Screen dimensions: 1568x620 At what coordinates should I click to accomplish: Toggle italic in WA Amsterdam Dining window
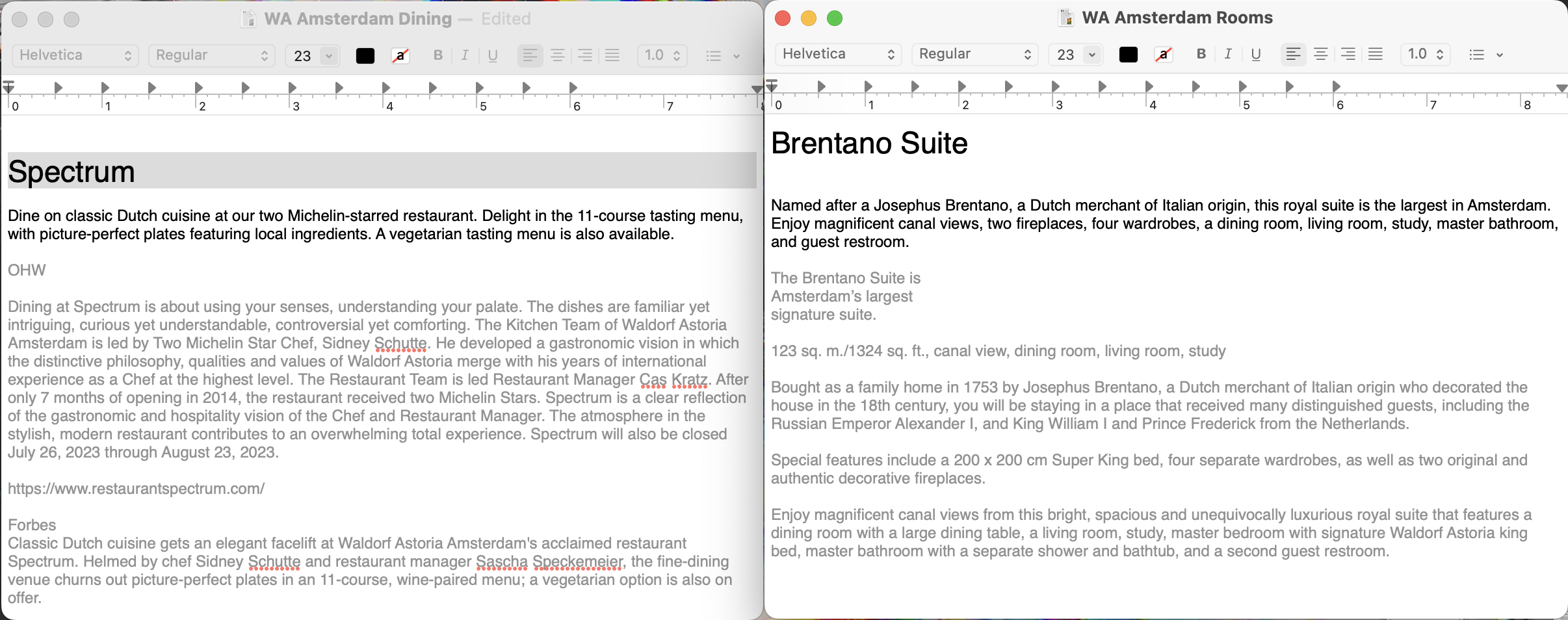pyautogui.click(x=465, y=56)
